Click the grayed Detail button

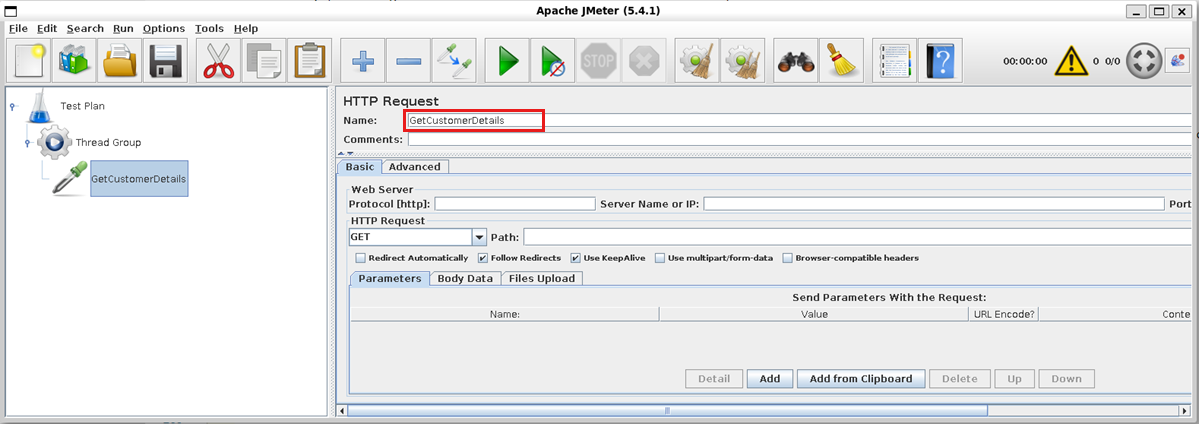tap(714, 379)
